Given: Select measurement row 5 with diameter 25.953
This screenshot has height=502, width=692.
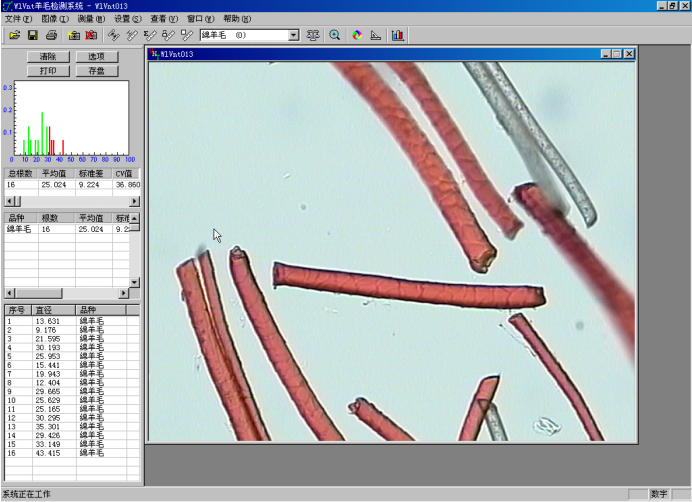Looking at the screenshot, I should [72, 356].
